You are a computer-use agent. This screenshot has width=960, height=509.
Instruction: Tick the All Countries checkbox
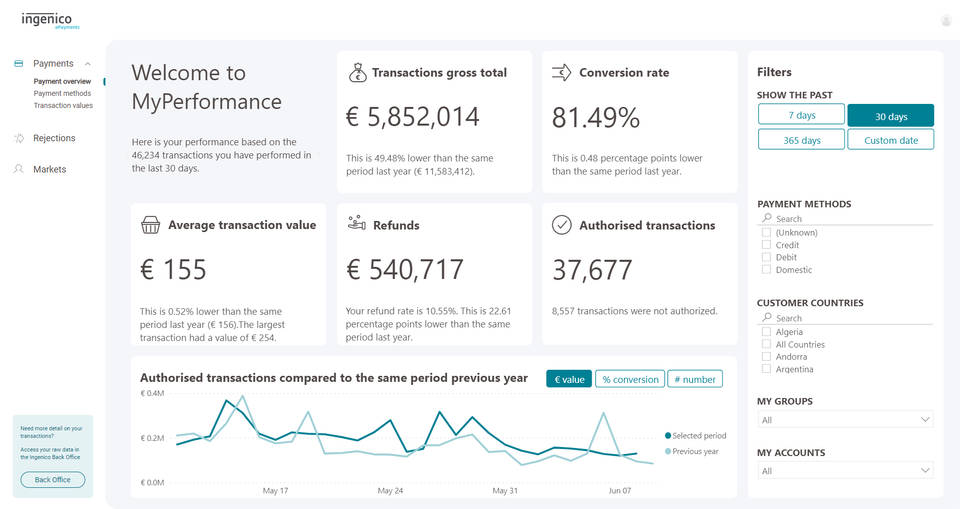[x=766, y=344]
